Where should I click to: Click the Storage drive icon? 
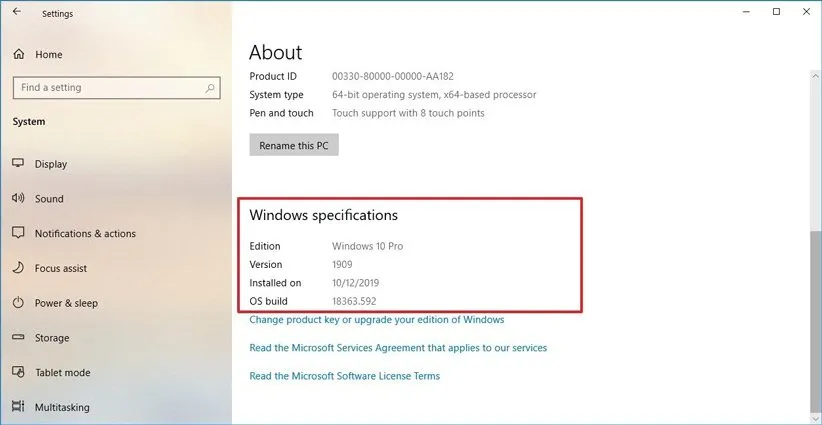coord(18,338)
